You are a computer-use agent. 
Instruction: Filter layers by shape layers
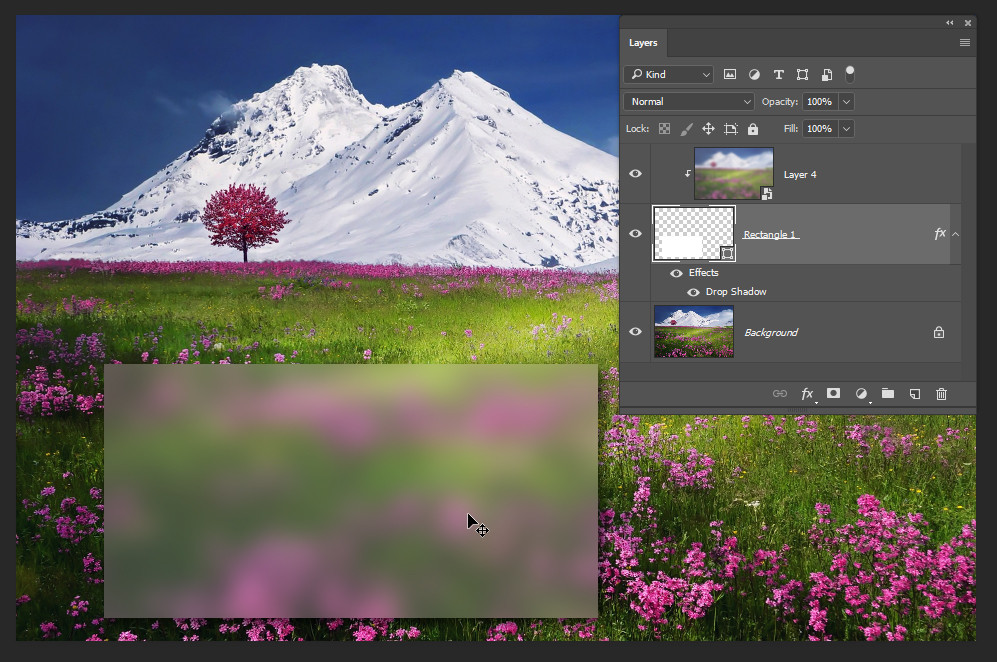tap(802, 74)
